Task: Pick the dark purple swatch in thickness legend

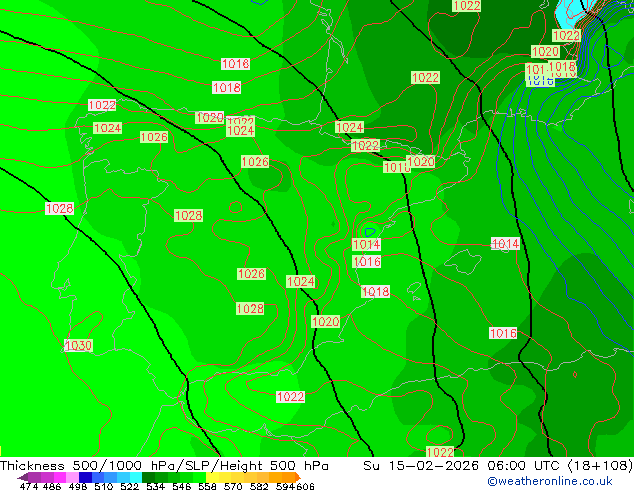Action: tap(34, 477)
